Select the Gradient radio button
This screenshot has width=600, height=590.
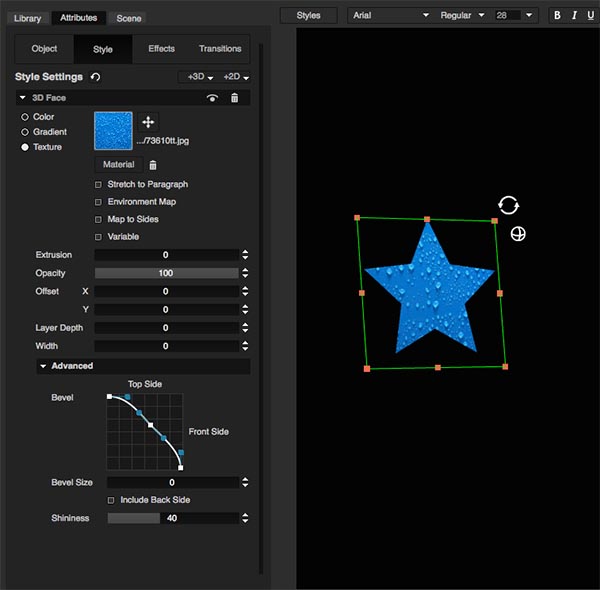(25, 132)
